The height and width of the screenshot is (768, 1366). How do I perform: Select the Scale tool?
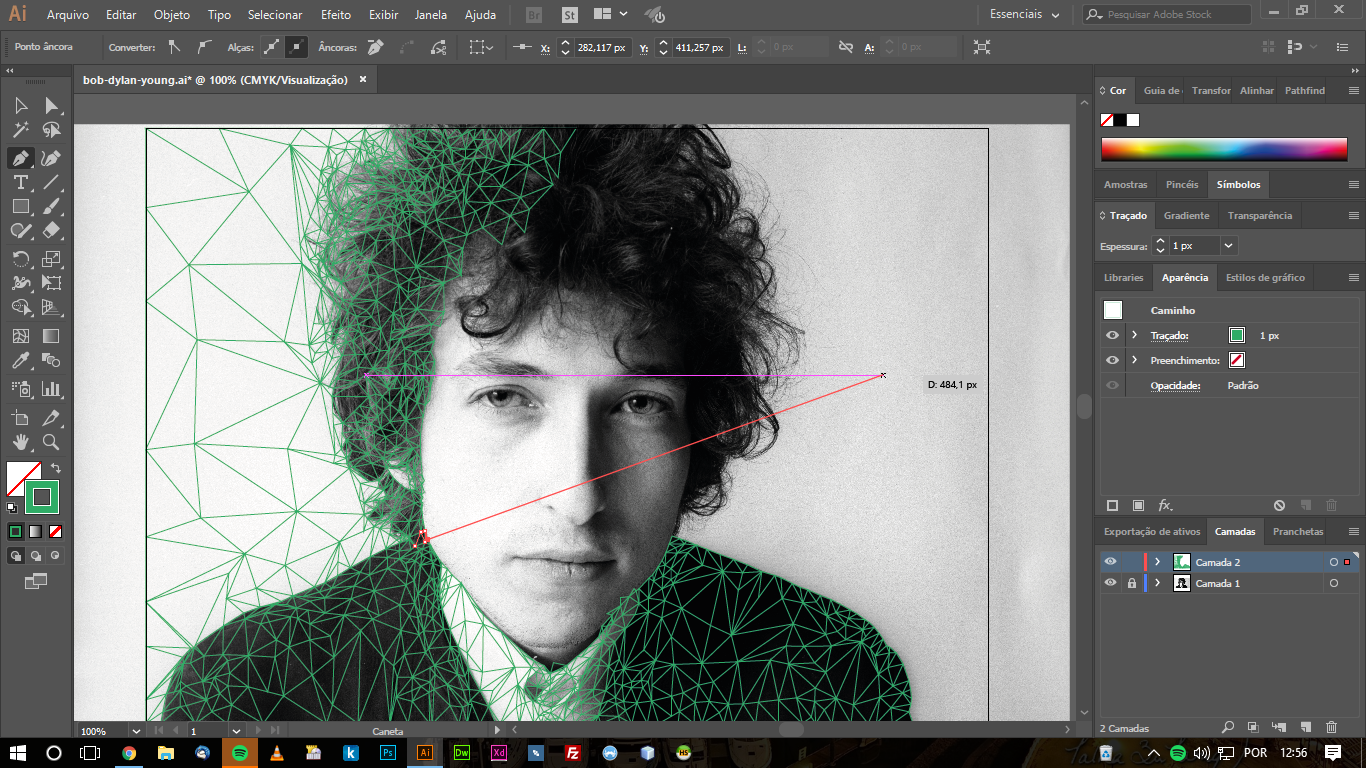51,259
